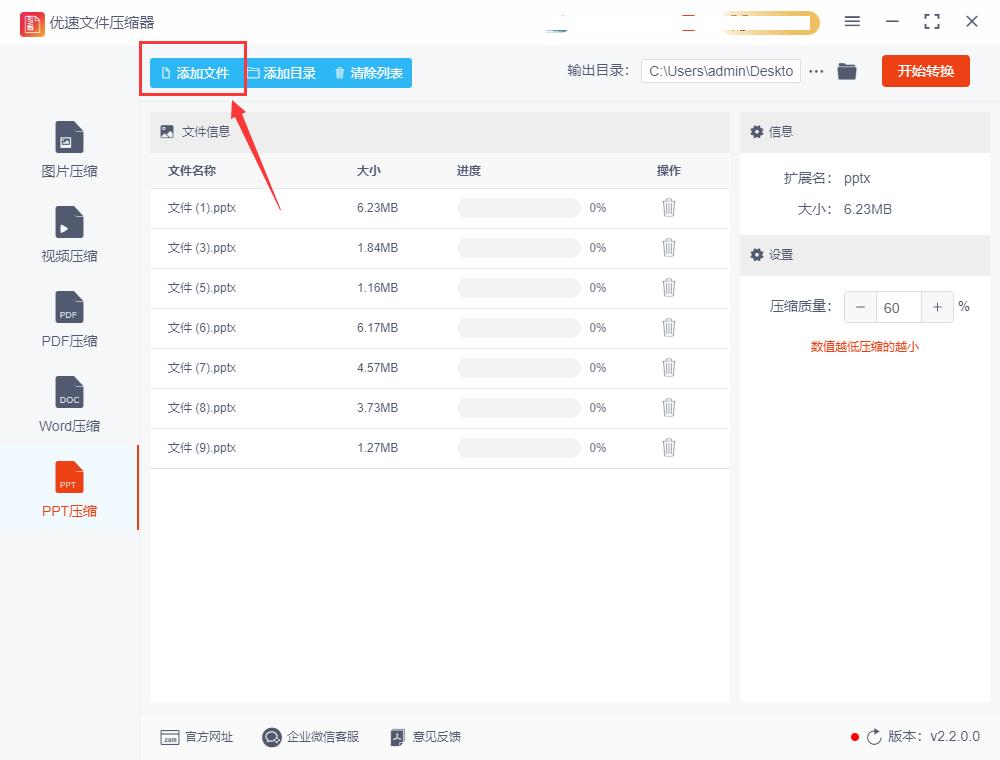
Task: Open the hamburger menu in the title bar
Action: point(852,21)
